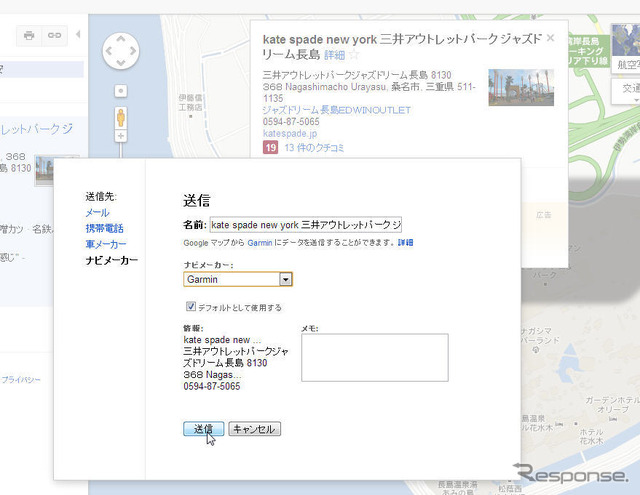Open the palm tree place photo thumbnail

521,87
